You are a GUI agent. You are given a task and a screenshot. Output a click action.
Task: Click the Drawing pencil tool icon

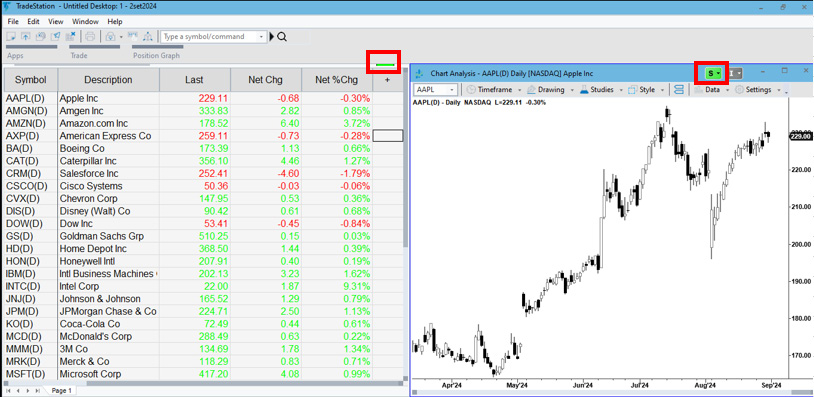531,90
